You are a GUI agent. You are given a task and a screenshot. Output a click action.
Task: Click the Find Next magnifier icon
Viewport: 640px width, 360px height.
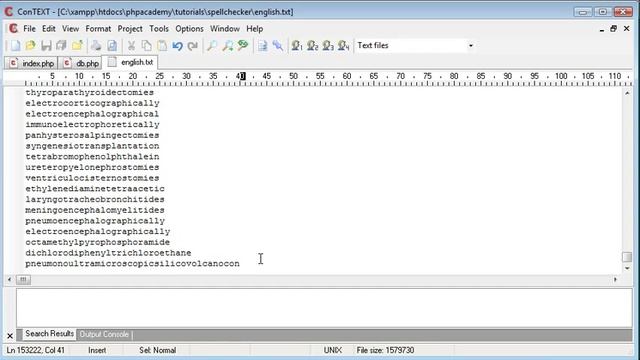click(227, 45)
